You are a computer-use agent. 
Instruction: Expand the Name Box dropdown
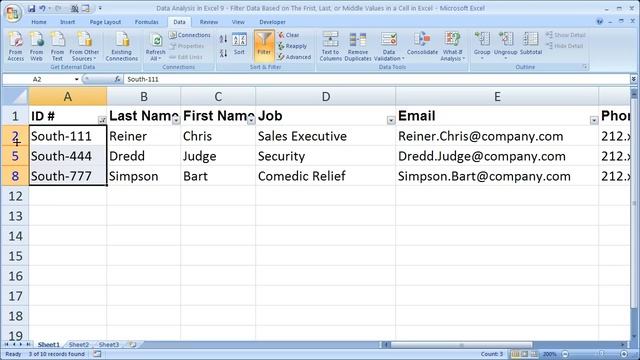coord(76,79)
